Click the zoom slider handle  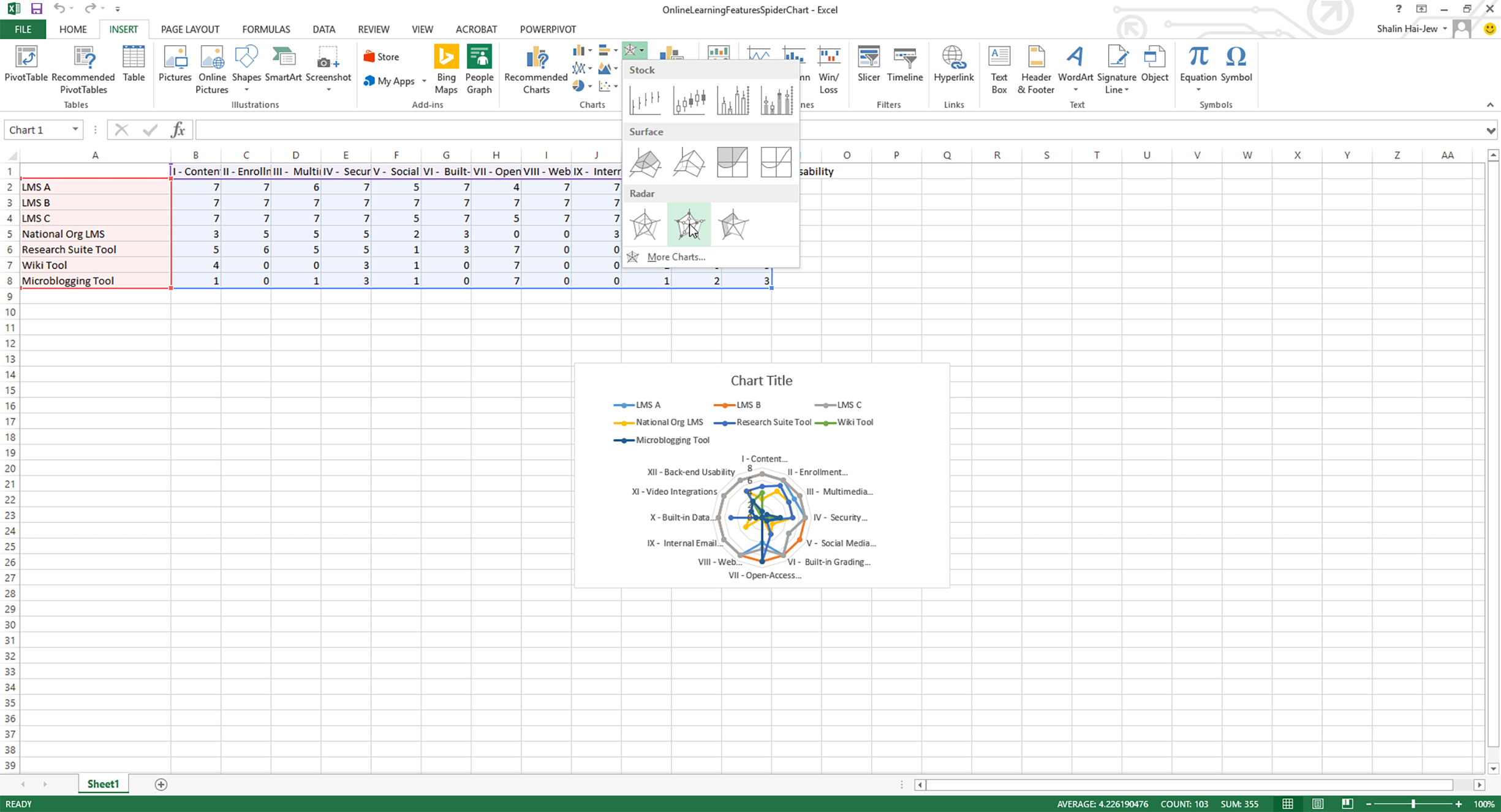[x=1413, y=803]
